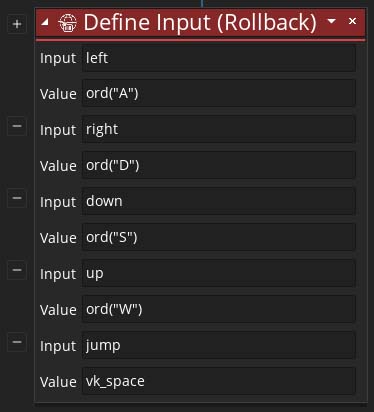Screen dimensions: 374x412
Task: Edit the Input field containing "jump"
Action: [219, 345]
